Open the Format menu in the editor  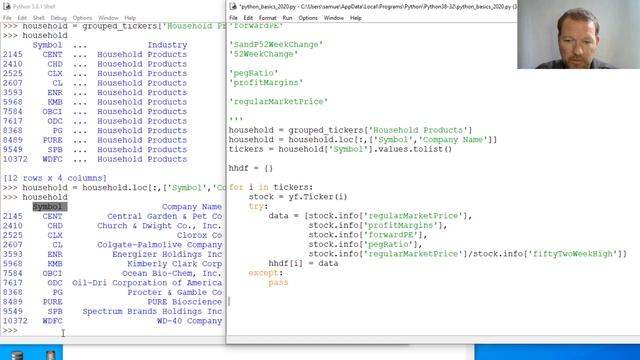tap(268, 18)
